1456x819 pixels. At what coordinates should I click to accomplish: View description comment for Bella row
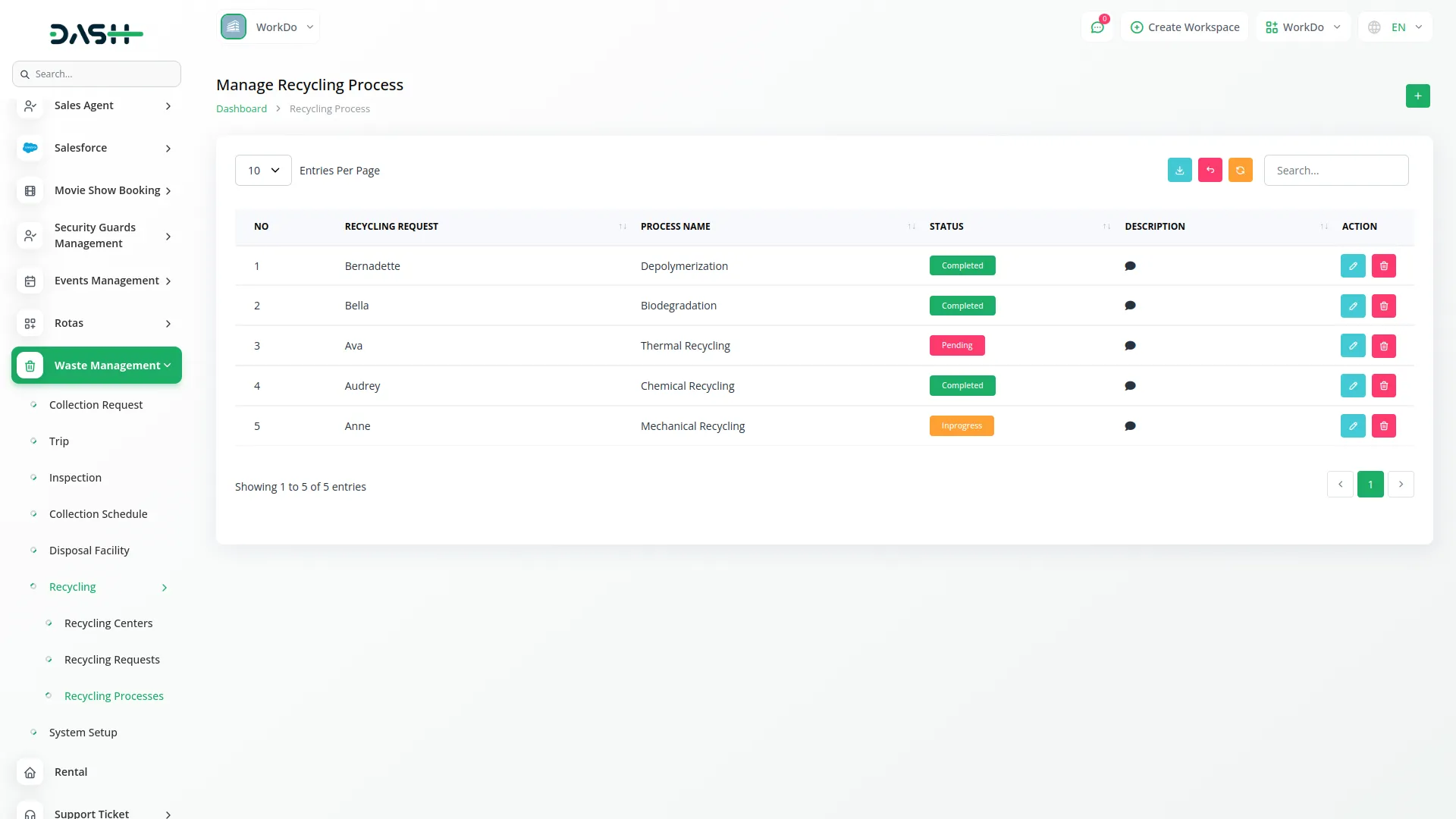1130,306
